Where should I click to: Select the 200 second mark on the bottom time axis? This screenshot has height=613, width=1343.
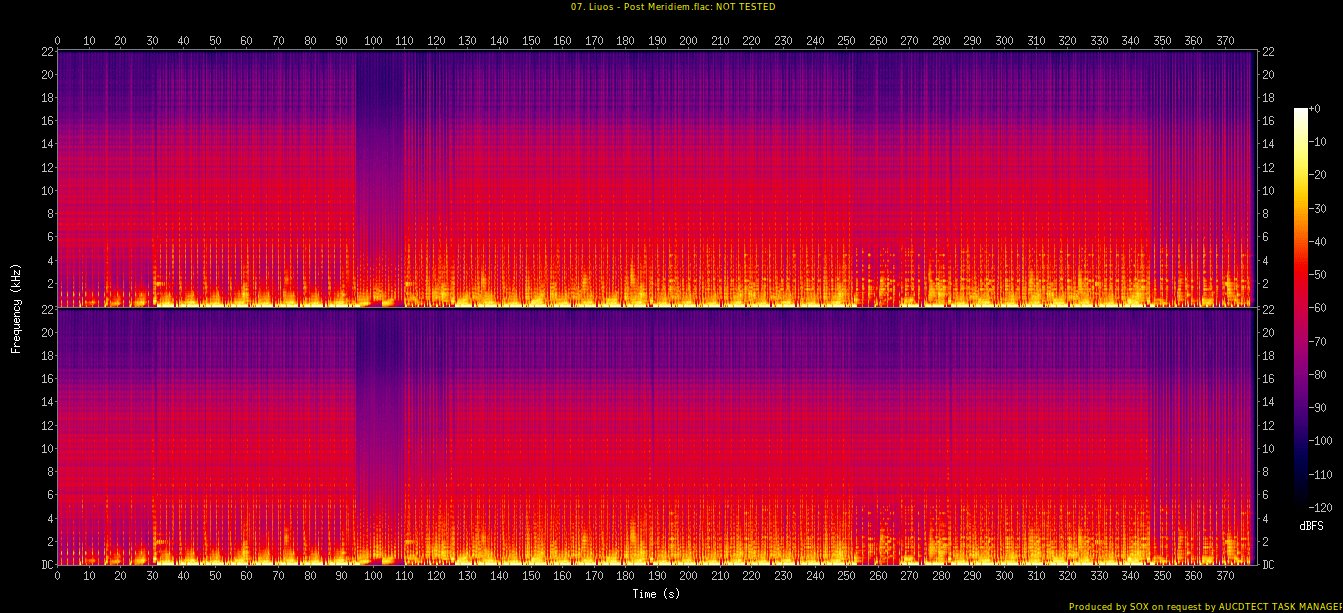point(688,576)
